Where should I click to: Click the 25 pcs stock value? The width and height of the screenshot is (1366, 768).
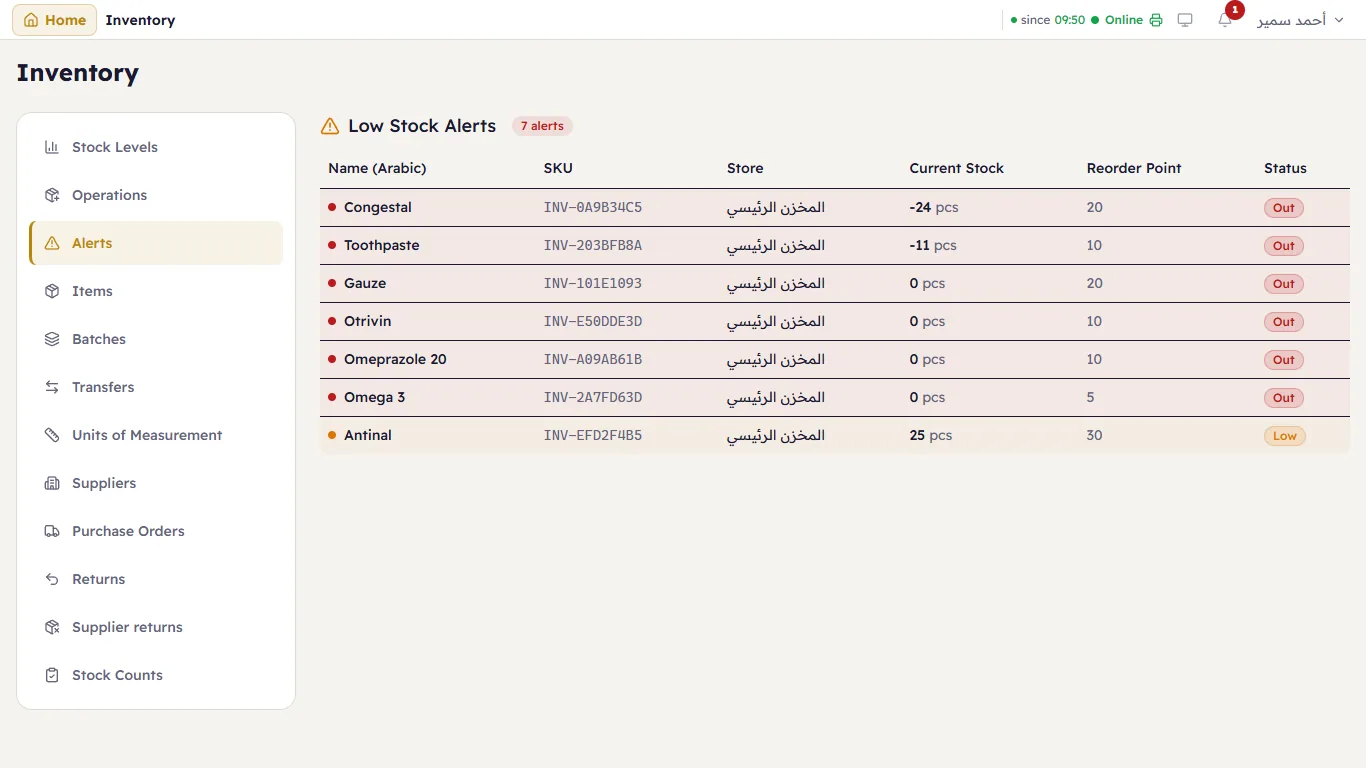(x=931, y=435)
